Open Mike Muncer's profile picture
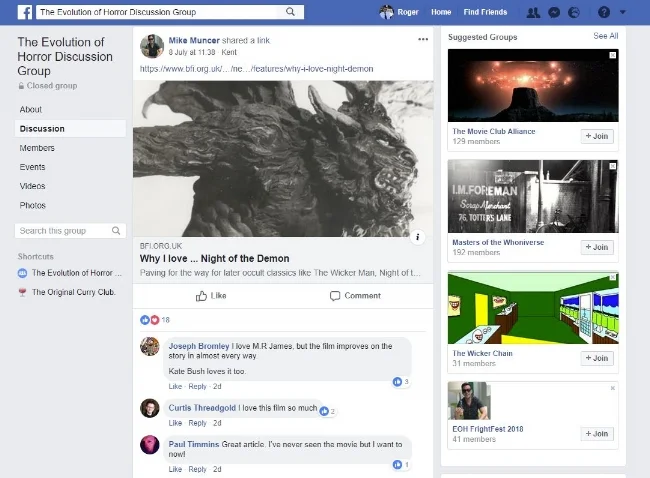Screen dimensions: 650x478 (152, 46)
